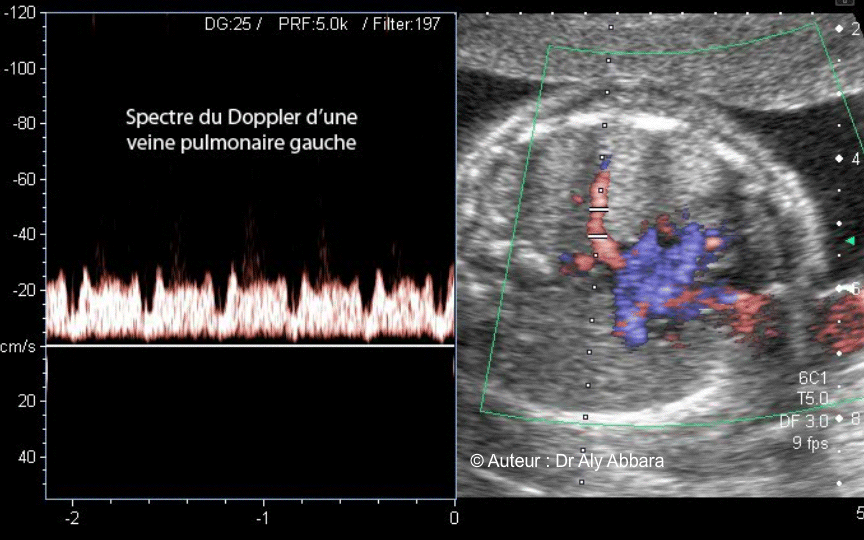Screen dimensions: 864x540
Task: Click the green focal zone triangle marker
Action: [849, 241]
